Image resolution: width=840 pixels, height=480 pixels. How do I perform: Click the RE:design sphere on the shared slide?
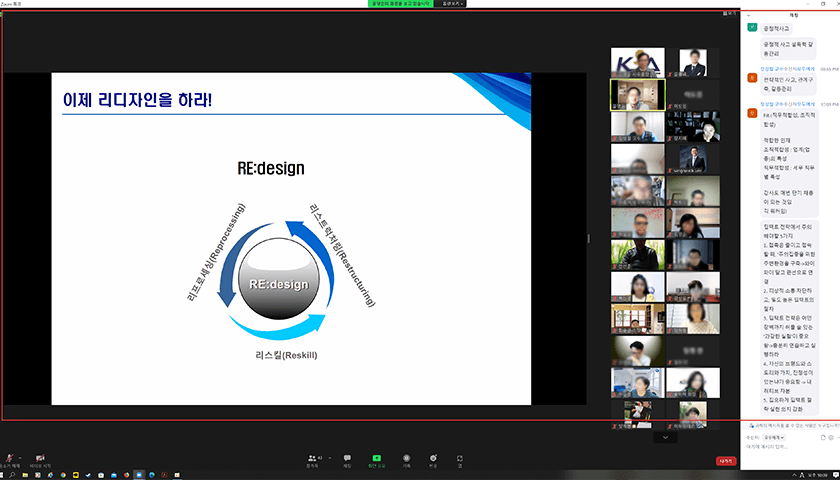(x=278, y=285)
